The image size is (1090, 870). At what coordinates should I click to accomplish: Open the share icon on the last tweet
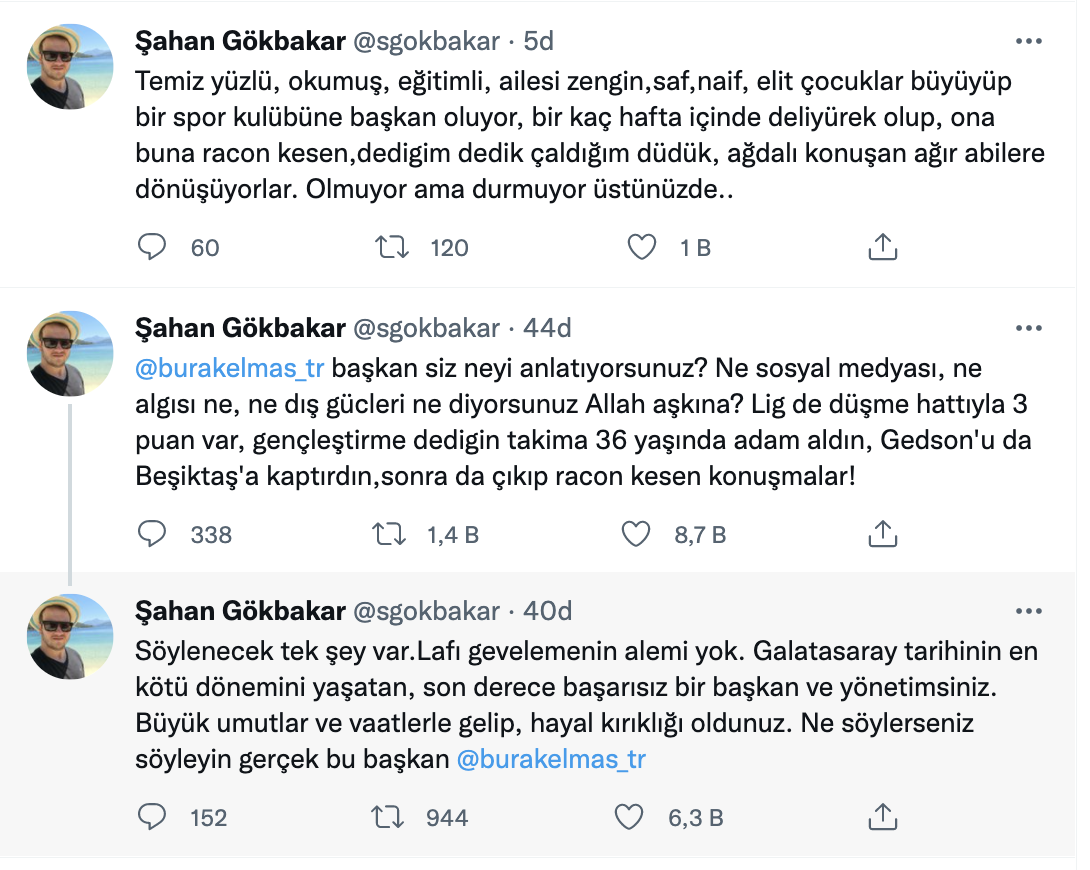pos(883,817)
